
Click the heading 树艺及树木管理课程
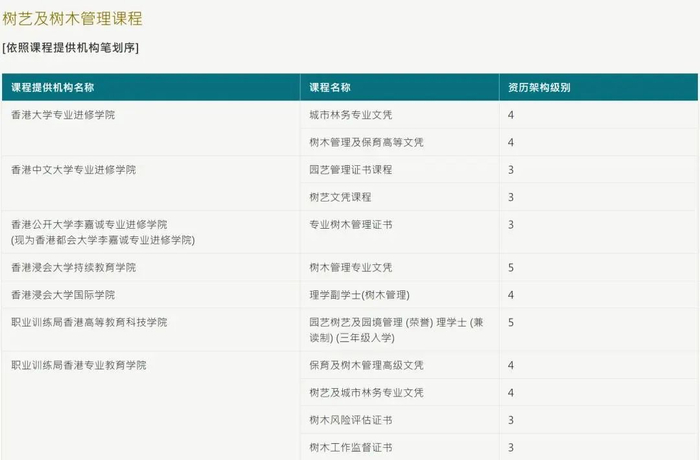click(x=72, y=19)
